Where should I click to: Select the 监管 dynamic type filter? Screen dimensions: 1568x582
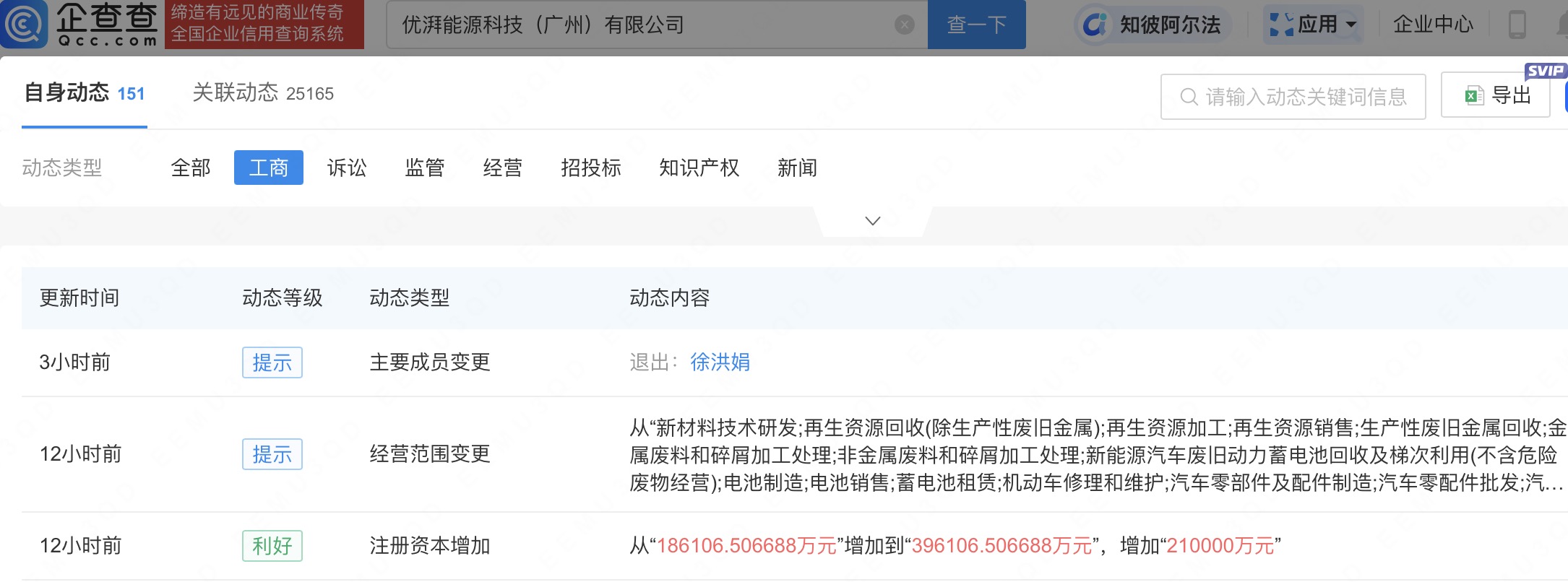[x=425, y=168]
